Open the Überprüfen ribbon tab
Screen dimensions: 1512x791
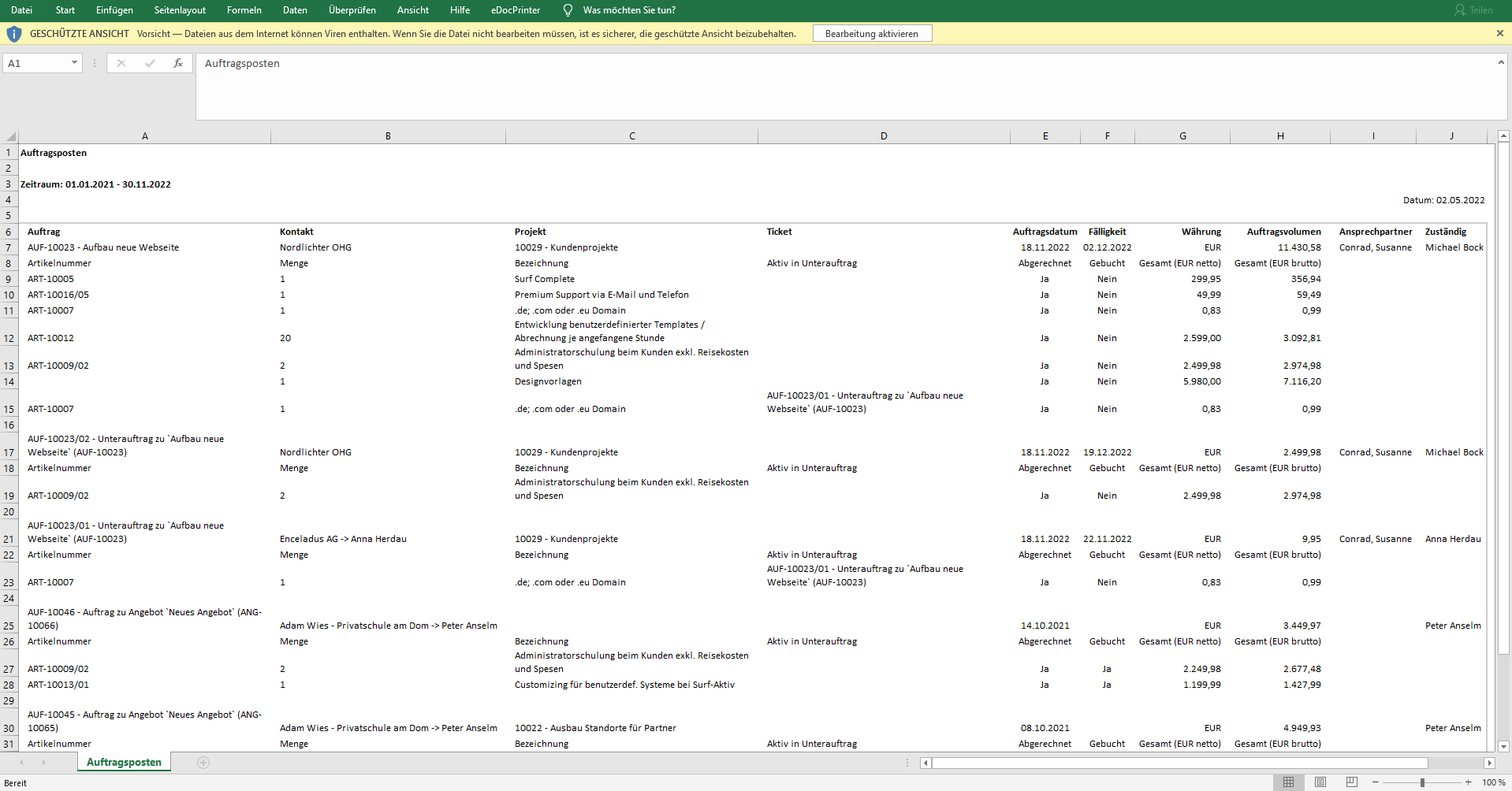[x=352, y=10]
